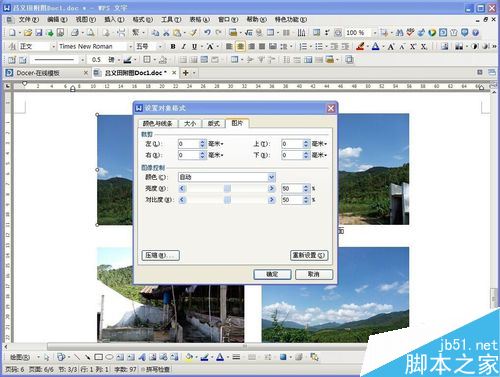Open the font size dropdown 五号
500x377 pixels.
tap(160, 47)
